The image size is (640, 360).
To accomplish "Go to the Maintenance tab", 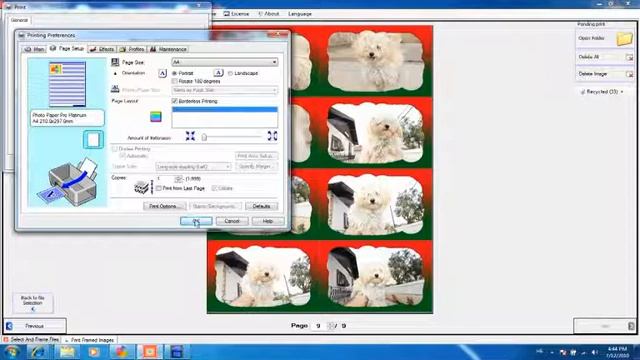I will pos(168,49).
